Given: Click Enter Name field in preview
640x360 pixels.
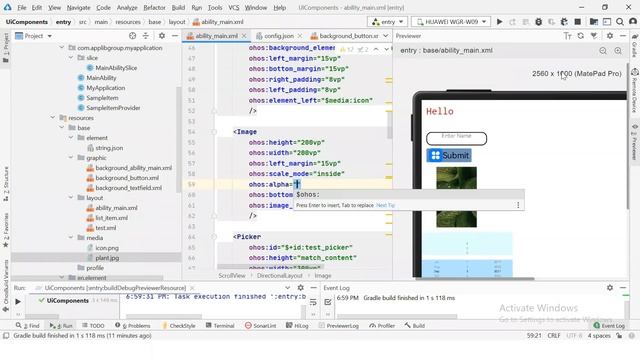Looking at the screenshot, I should (456, 138).
